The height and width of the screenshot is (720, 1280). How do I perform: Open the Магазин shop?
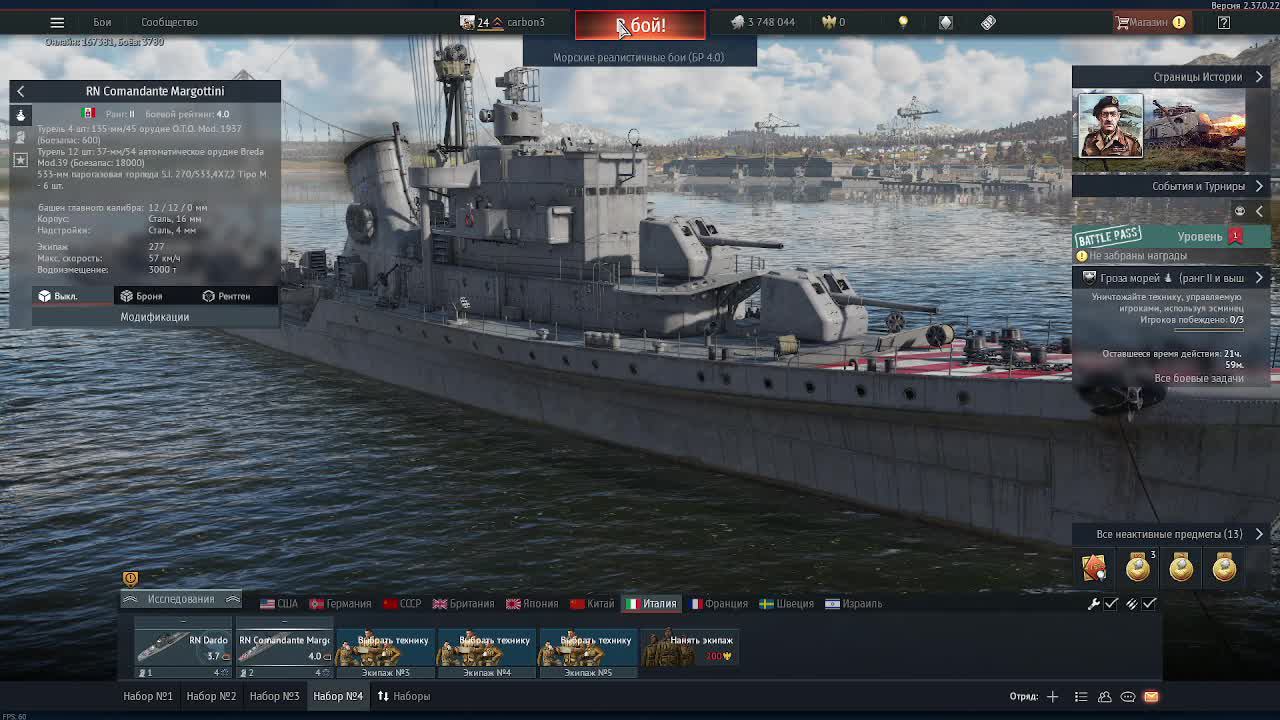click(1150, 22)
